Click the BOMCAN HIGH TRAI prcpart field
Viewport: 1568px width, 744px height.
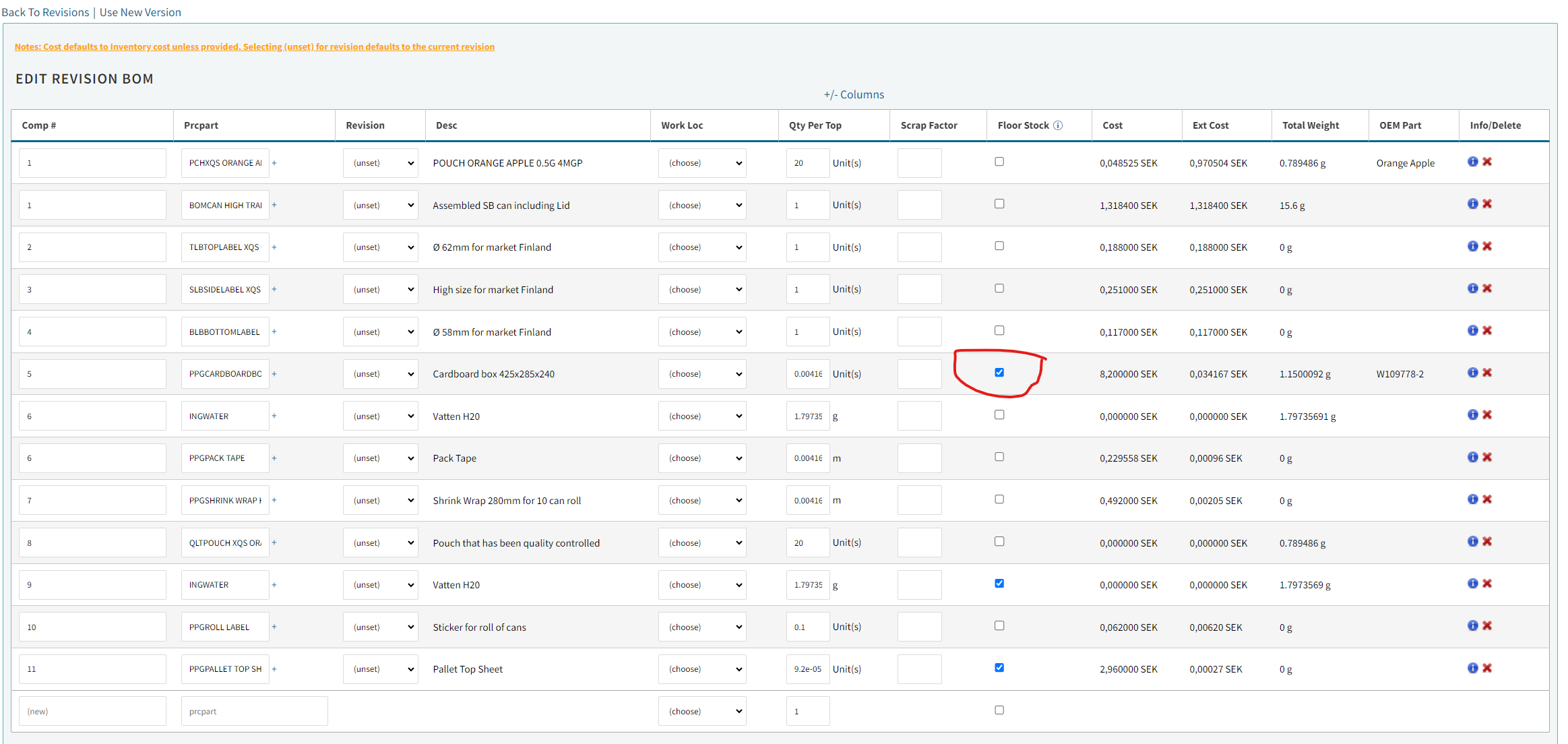[225, 205]
